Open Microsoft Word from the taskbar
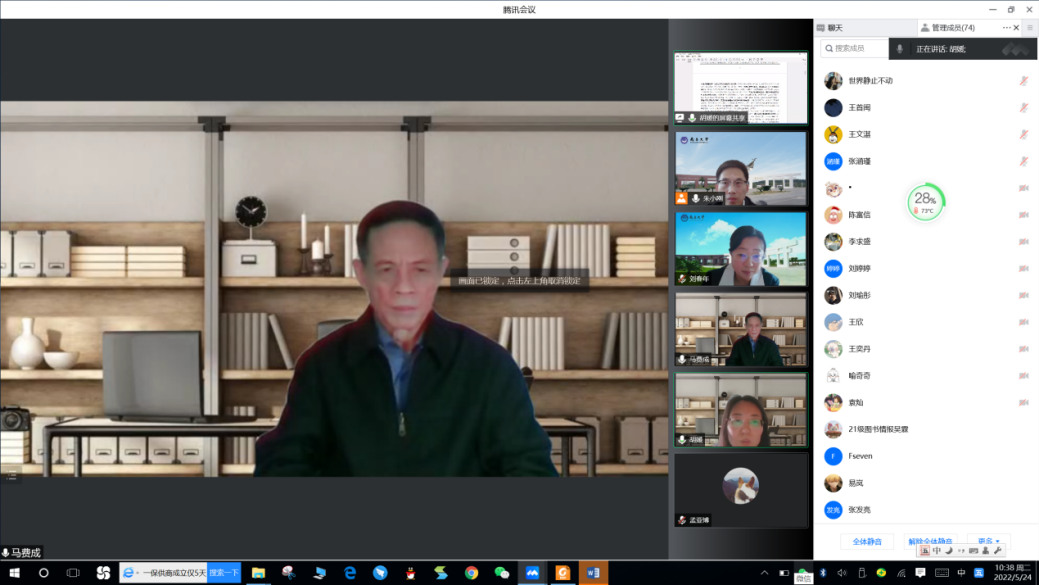Viewport: 1039px width, 585px height. click(x=593, y=573)
